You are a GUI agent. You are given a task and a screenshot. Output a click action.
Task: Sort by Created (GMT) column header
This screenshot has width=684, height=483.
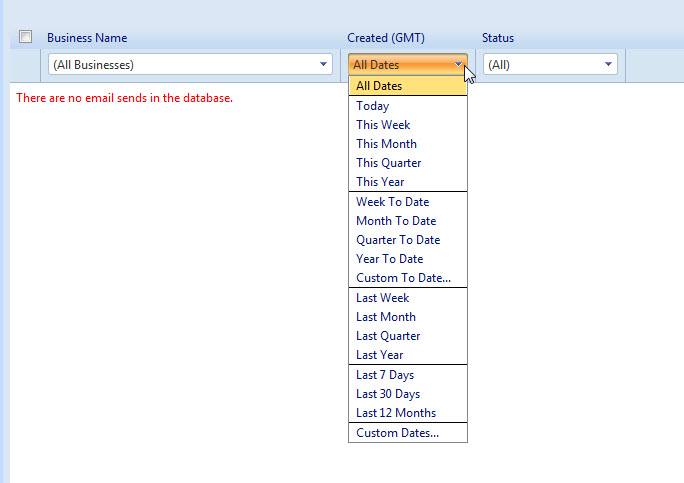(387, 38)
